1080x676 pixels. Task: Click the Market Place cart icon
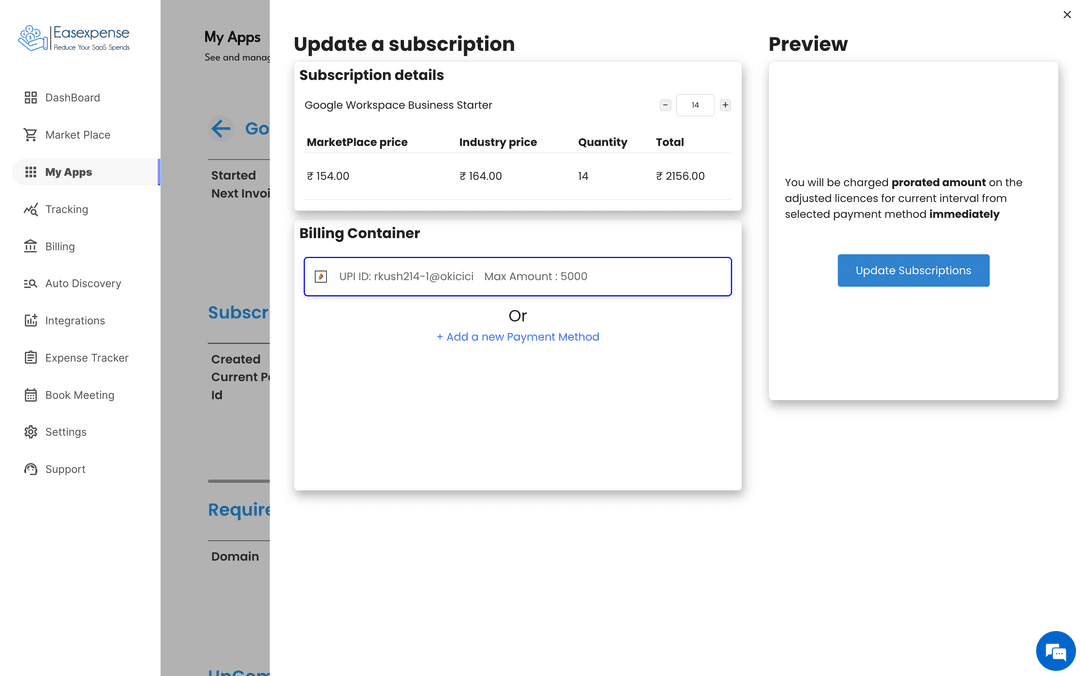click(30, 135)
